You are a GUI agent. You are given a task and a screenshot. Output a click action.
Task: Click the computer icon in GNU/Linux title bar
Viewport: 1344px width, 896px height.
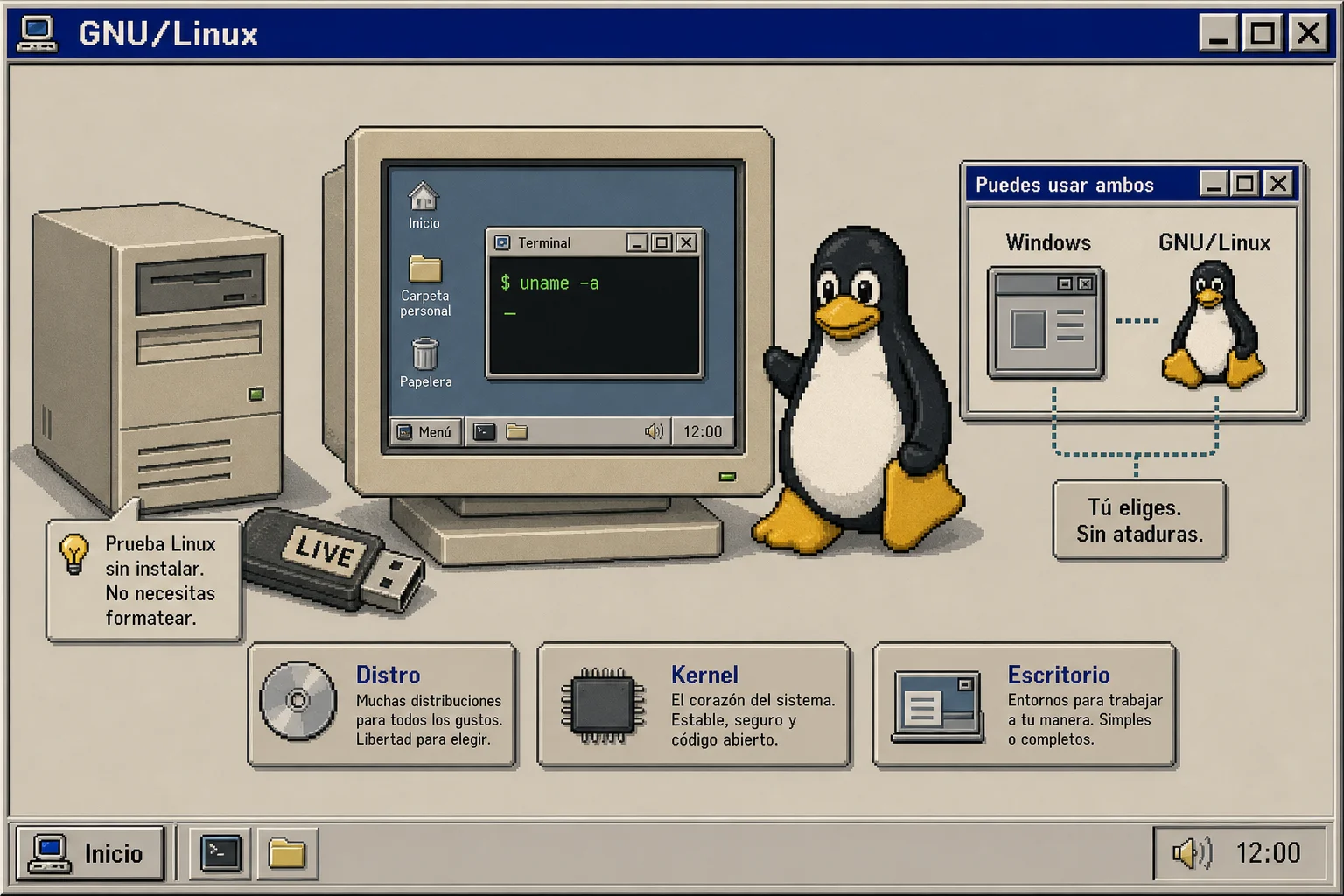[x=38, y=34]
